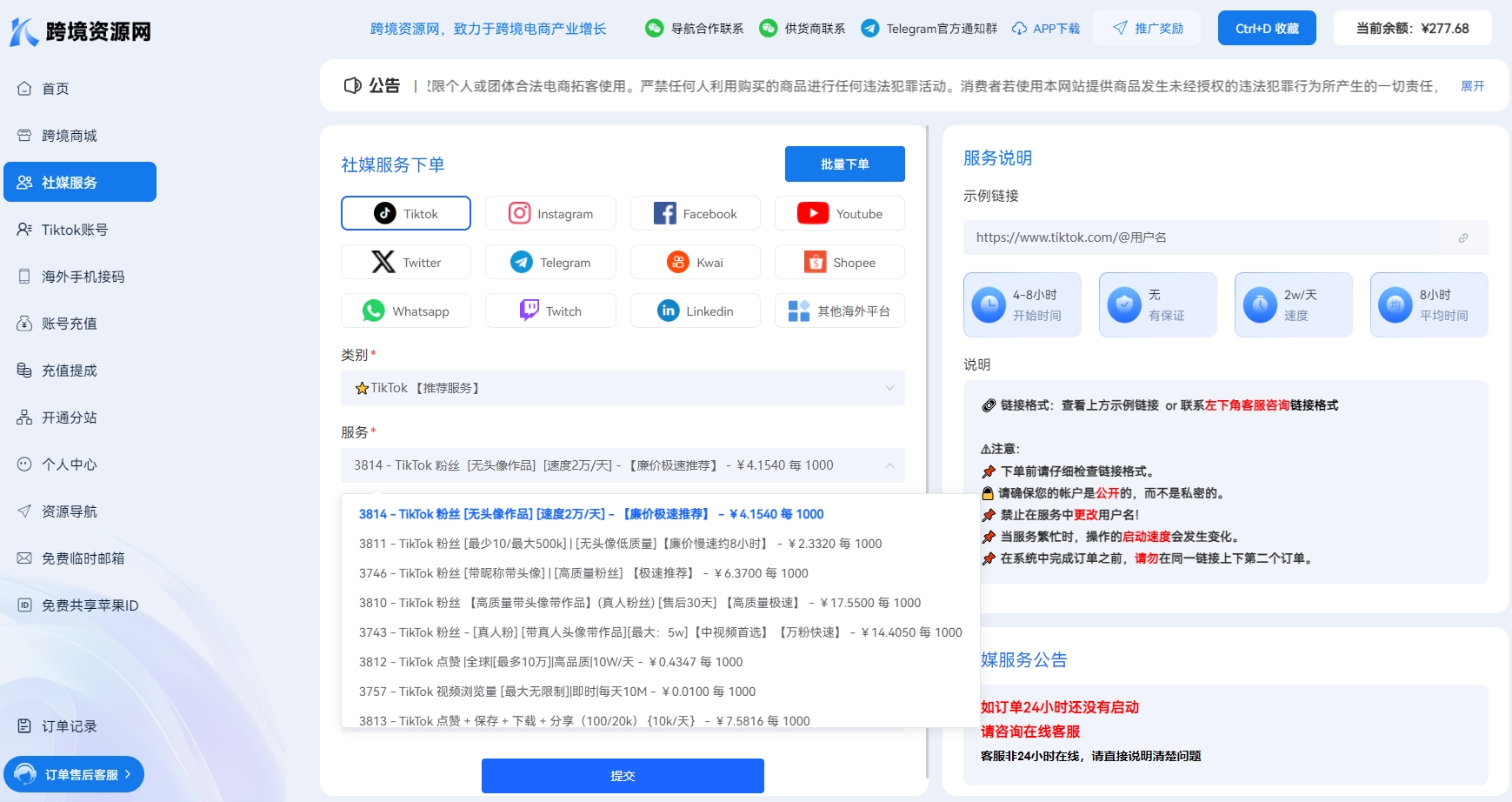Screen dimensions: 1512x802
Task: Select the Twitter platform
Action: tap(406, 262)
